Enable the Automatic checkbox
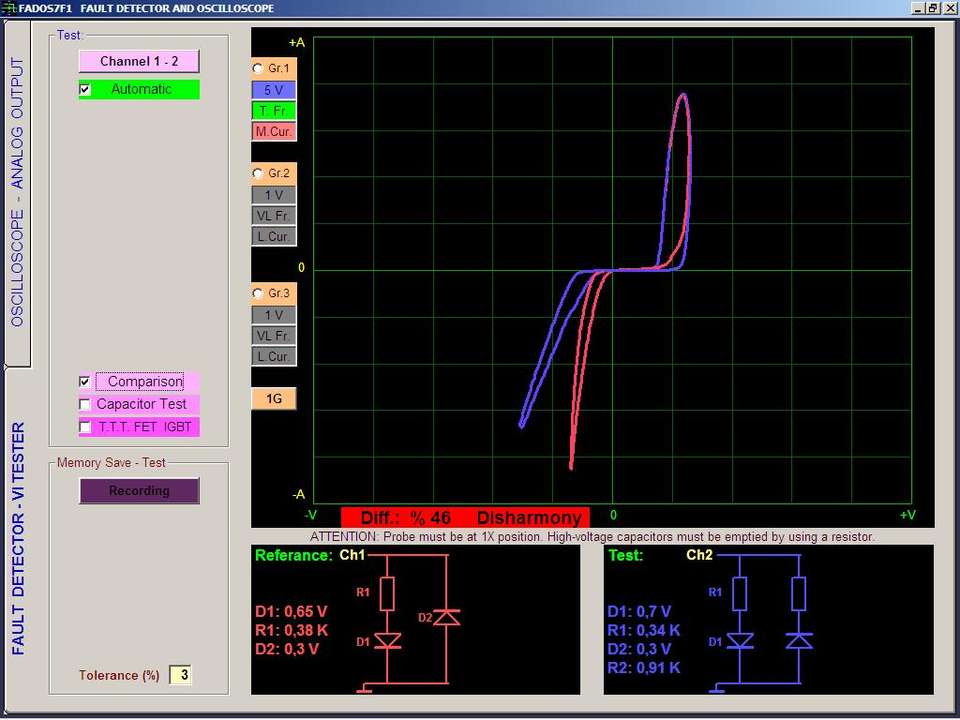960x720 pixels. point(85,89)
